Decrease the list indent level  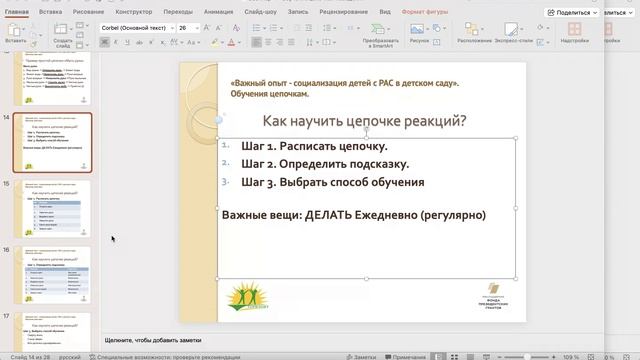tap(297, 28)
